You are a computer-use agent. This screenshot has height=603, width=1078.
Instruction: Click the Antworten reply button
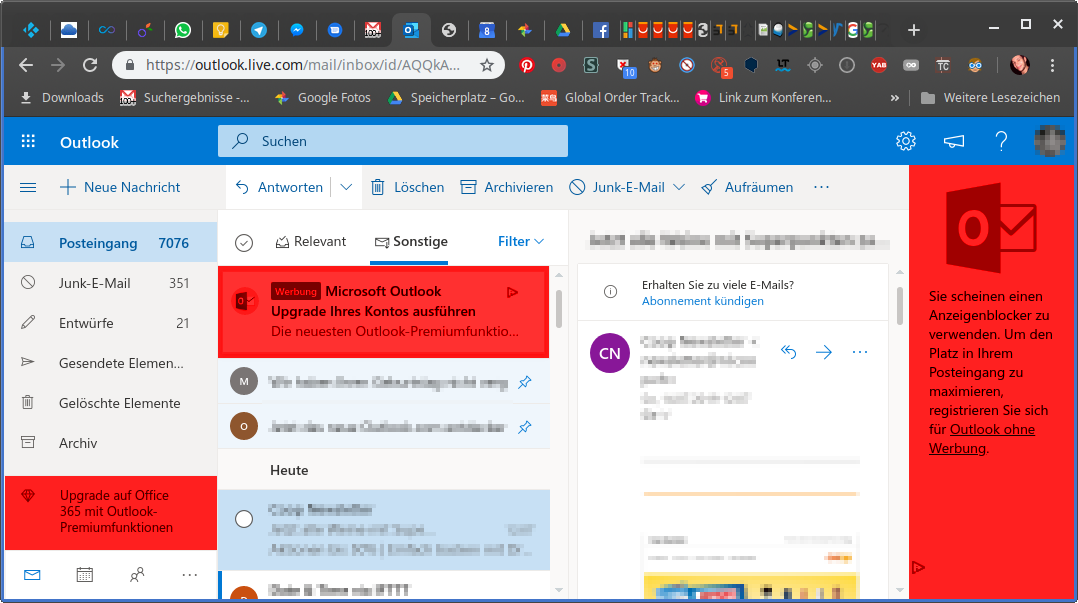pos(280,187)
